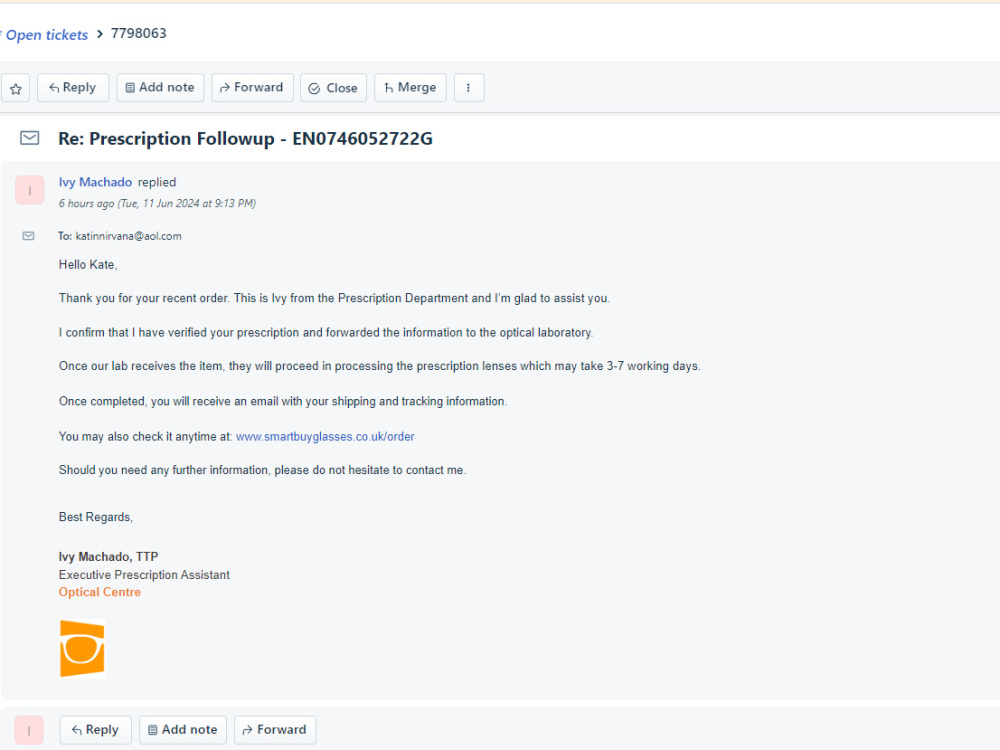
Task: Click the top toolbar Add note button
Action: coord(160,87)
